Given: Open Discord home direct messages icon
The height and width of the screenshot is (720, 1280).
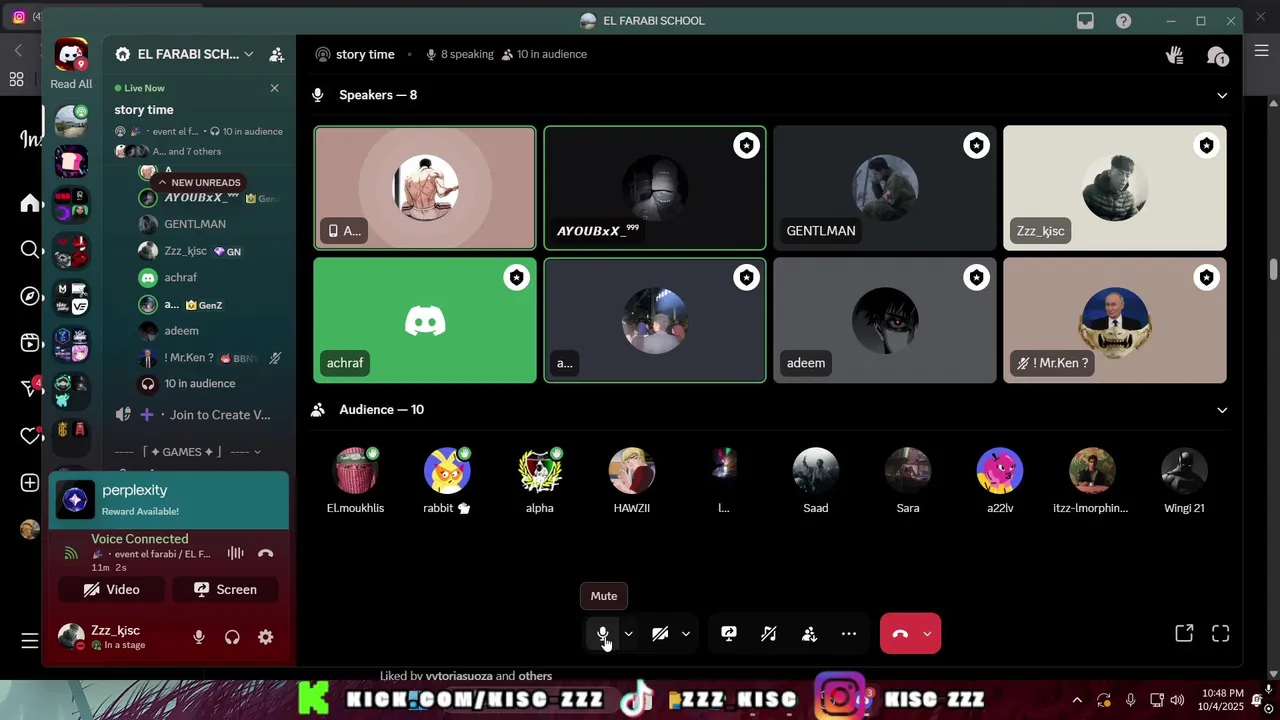Looking at the screenshot, I should click(71, 54).
